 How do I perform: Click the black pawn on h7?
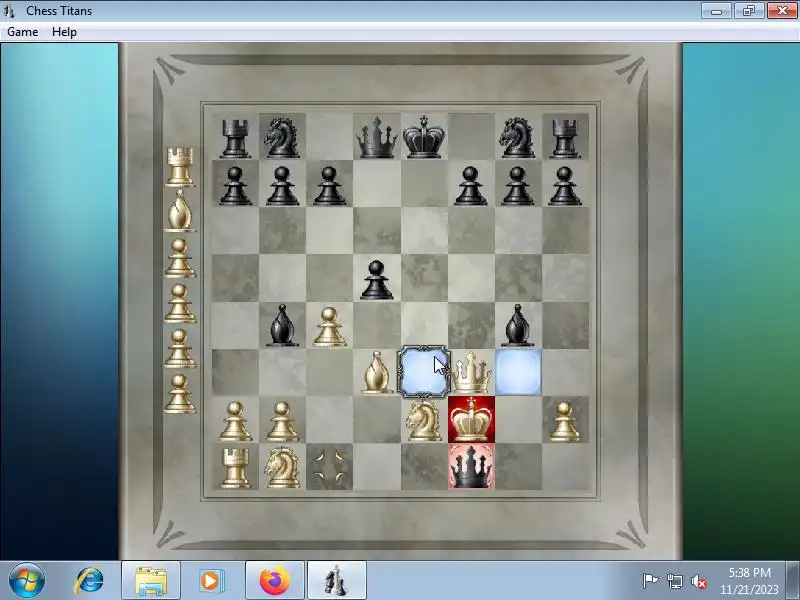(564, 186)
